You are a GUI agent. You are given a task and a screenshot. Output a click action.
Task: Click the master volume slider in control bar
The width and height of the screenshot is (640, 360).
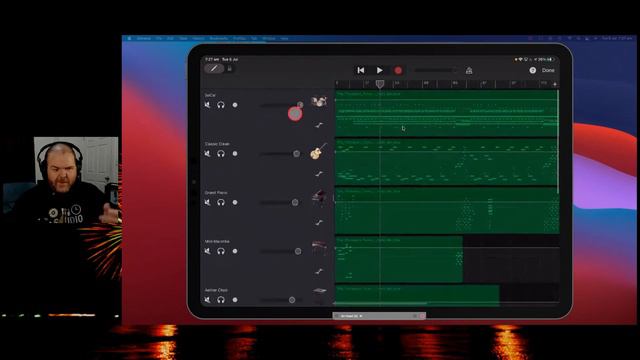pyautogui.click(x=436, y=70)
